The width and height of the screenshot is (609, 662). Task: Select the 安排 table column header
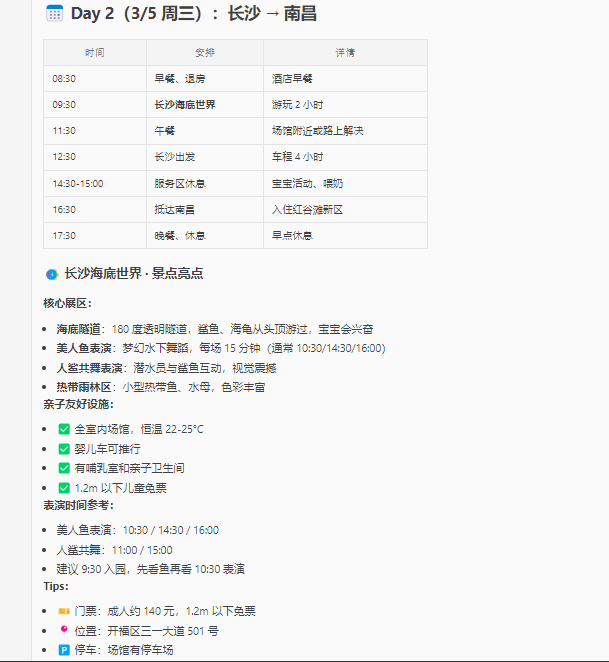(204, 52)
